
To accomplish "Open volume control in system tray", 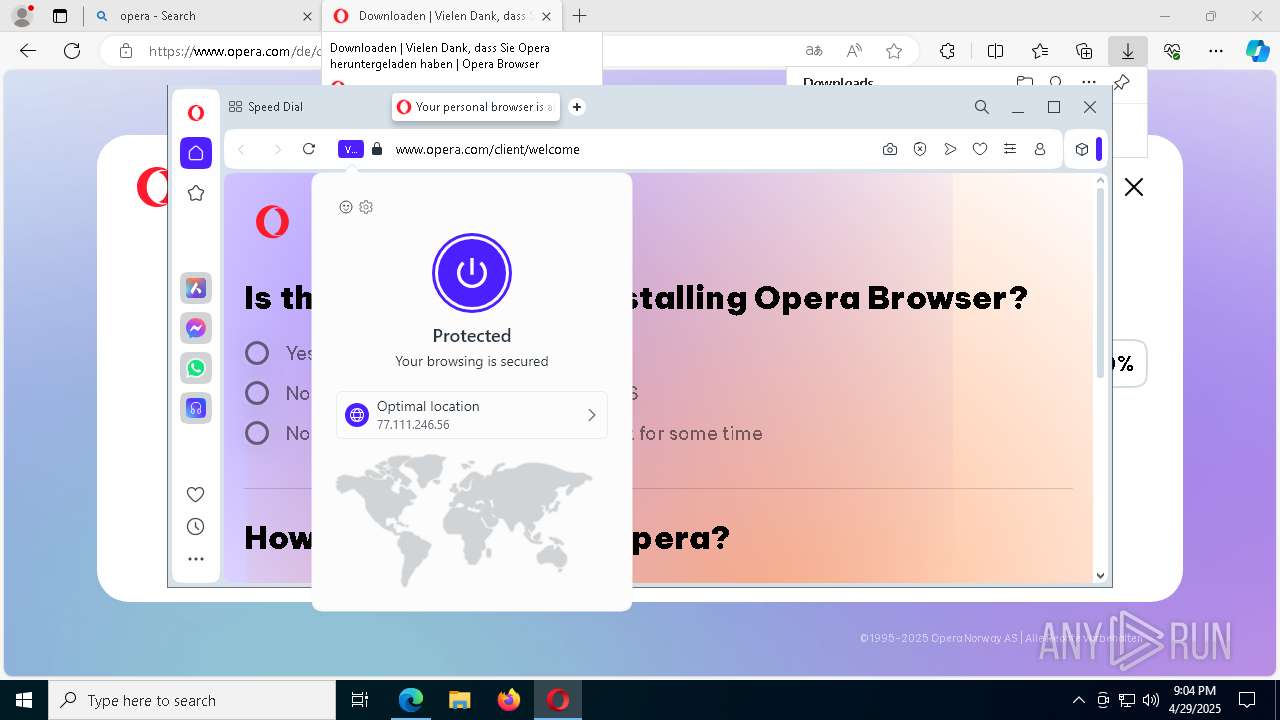I will tap(1151, 700).
